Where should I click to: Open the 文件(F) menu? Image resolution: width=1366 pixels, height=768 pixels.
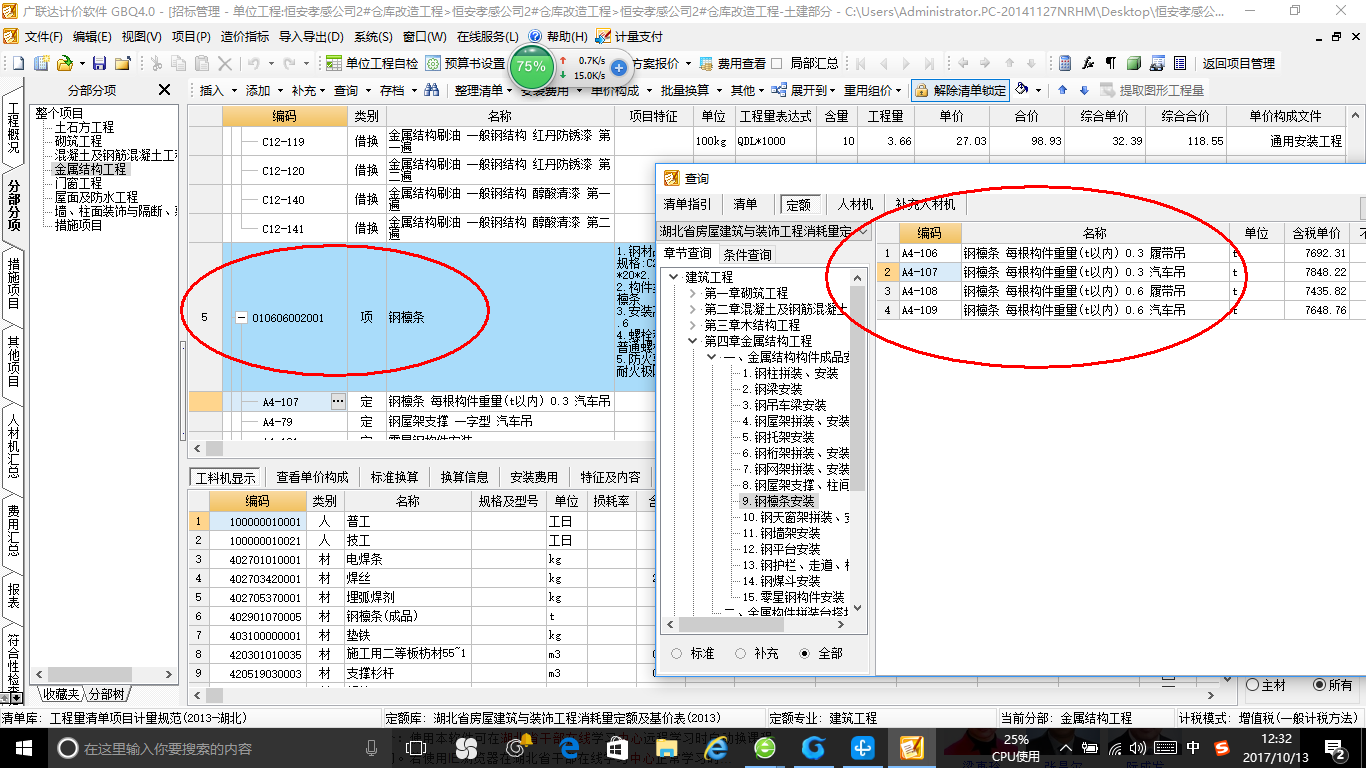coord(43,36)
